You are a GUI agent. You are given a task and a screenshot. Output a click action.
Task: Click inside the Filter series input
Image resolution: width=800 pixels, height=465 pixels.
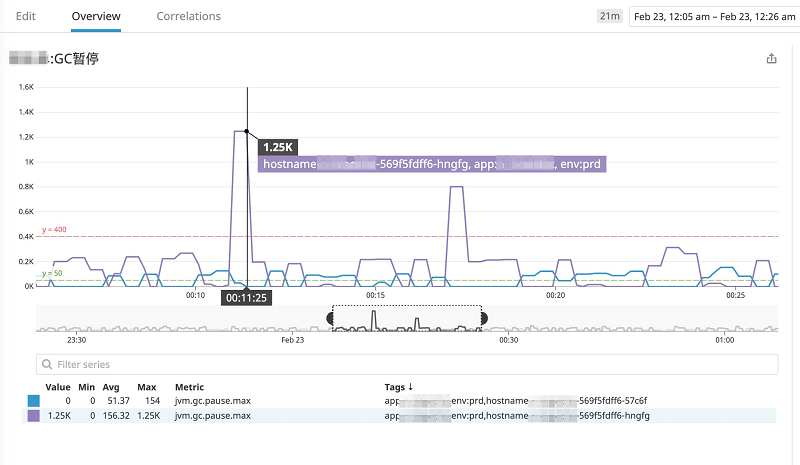(x=400, y=364)
